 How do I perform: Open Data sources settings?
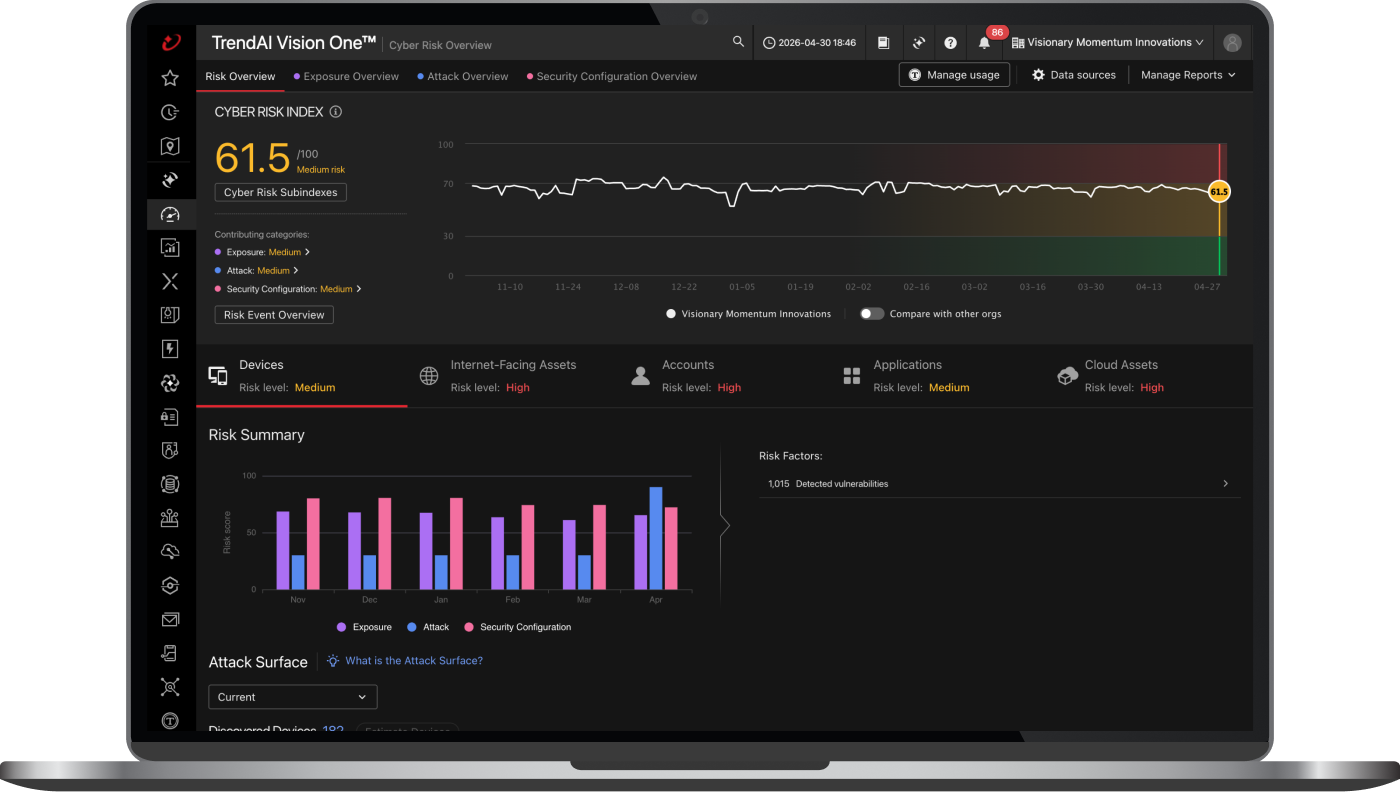click(1074, 75)
